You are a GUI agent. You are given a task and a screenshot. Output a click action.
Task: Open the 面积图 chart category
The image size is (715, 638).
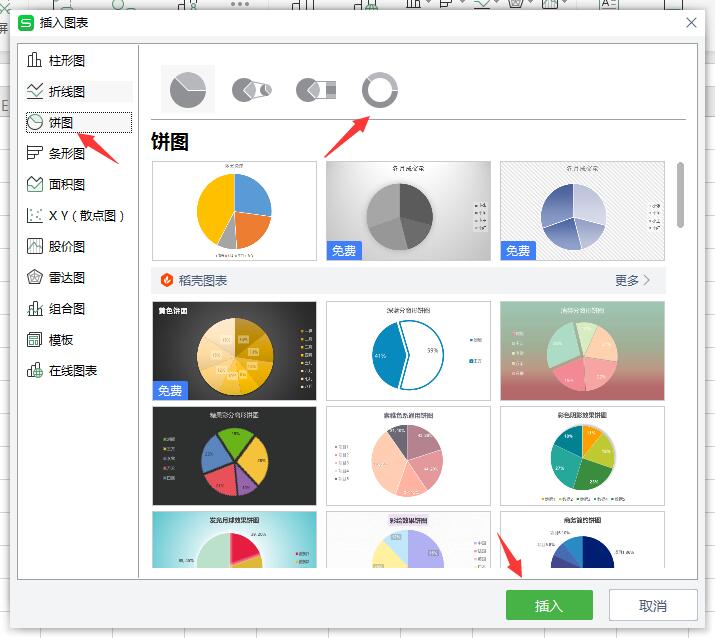[78, 184]
